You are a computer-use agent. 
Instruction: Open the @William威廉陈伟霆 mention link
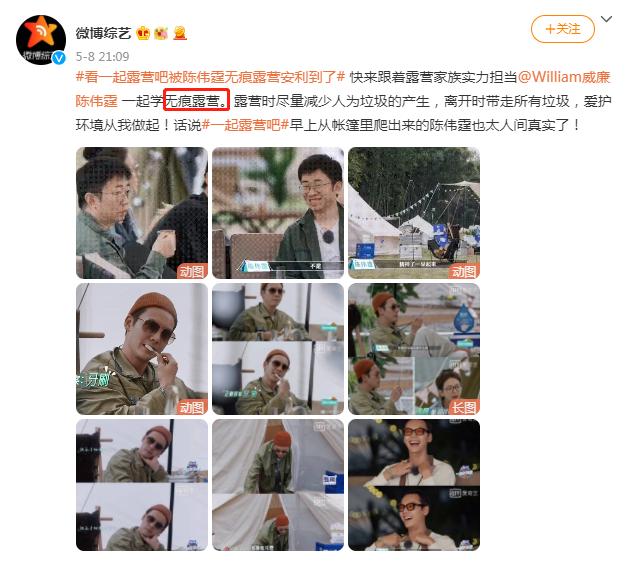click(343, 89)
